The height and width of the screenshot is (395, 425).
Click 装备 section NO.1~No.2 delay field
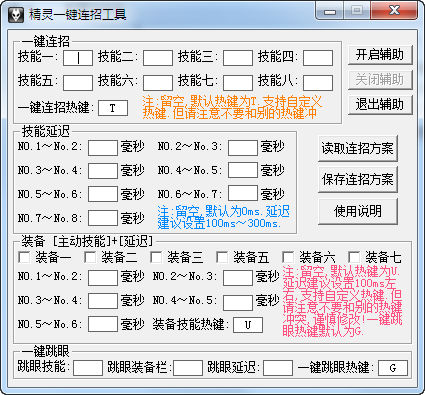pyautogui.click(x=103, y=278)
